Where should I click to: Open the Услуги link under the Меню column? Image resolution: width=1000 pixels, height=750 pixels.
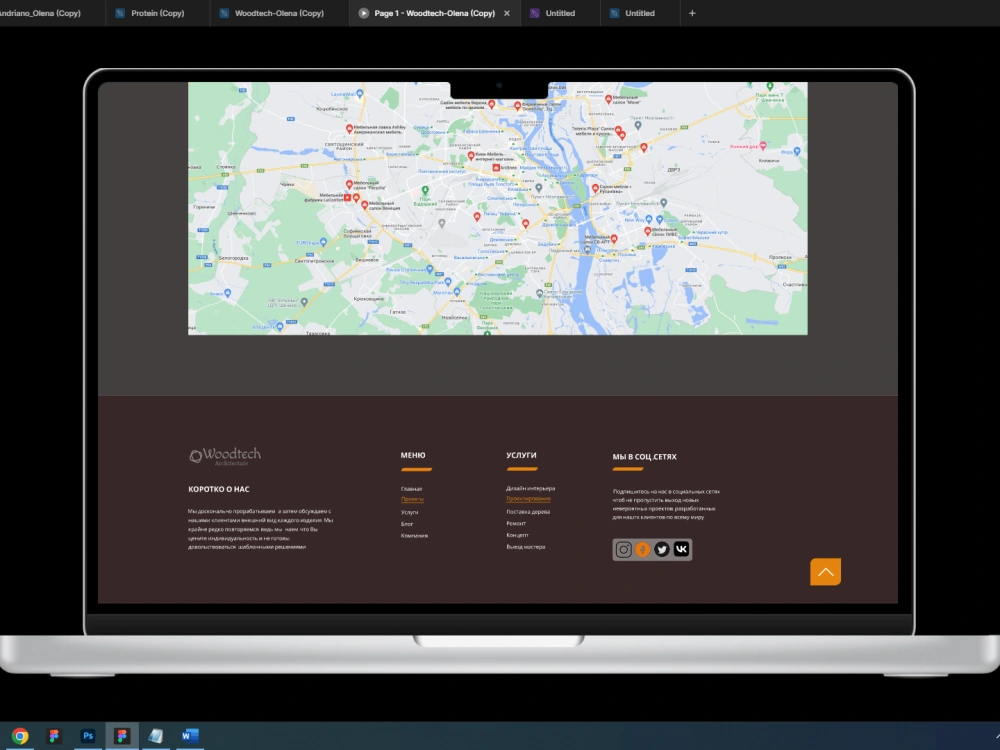[x=409, y=512]
